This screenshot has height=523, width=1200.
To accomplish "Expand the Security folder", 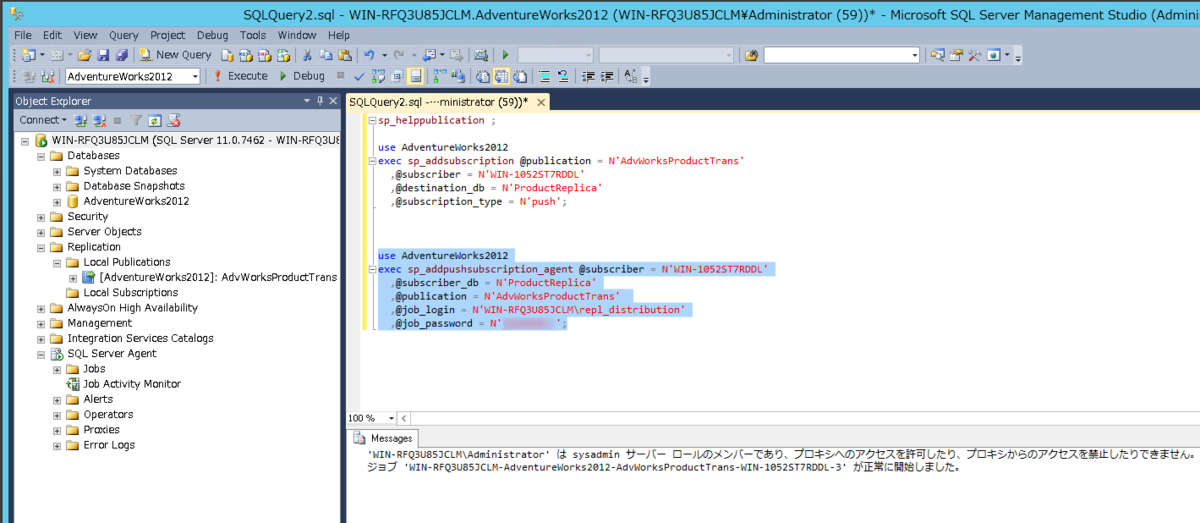I will (x=40, y=217).
